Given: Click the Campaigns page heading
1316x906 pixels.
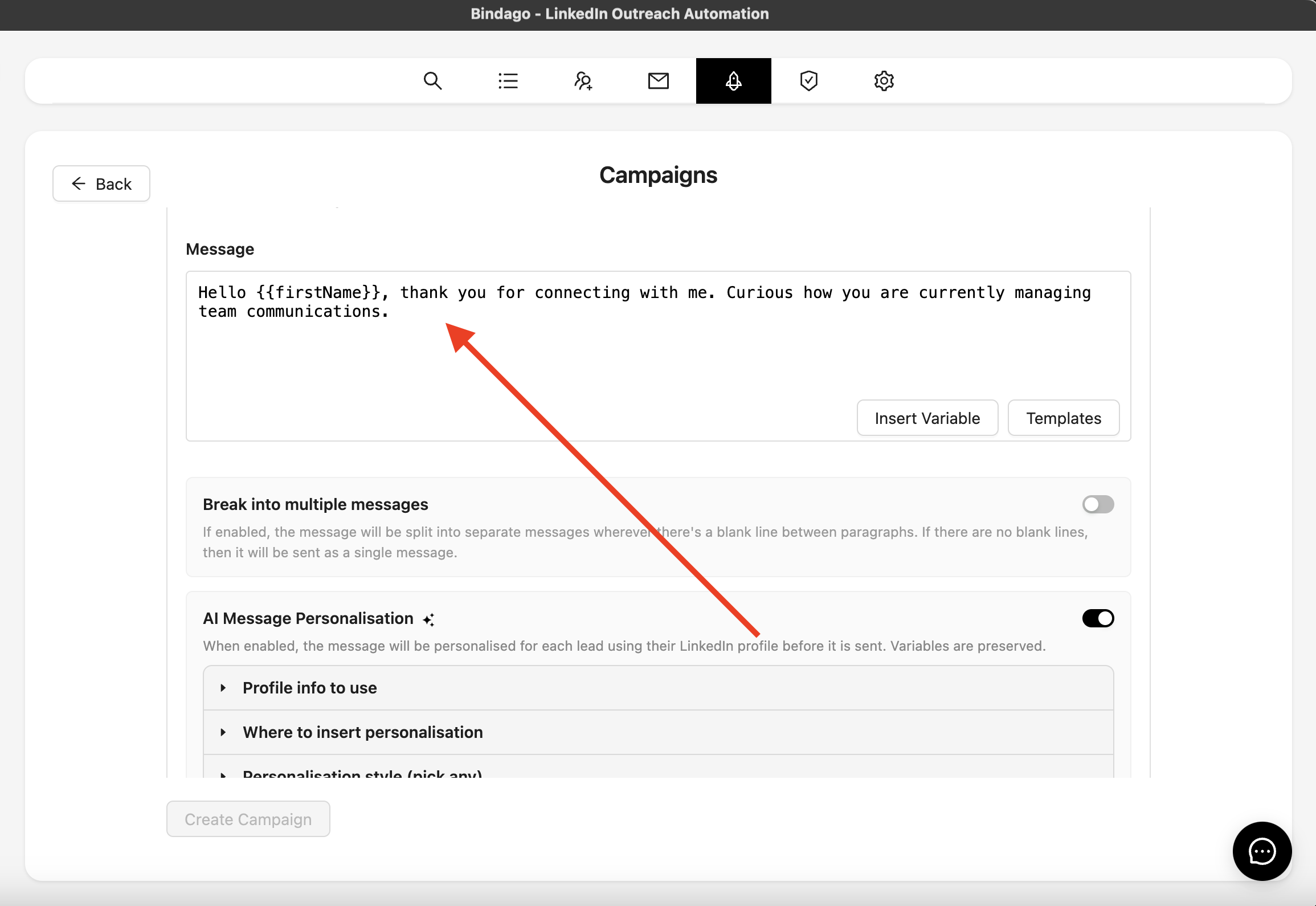Looking at the screenshot, I should [x=659, y=175].
